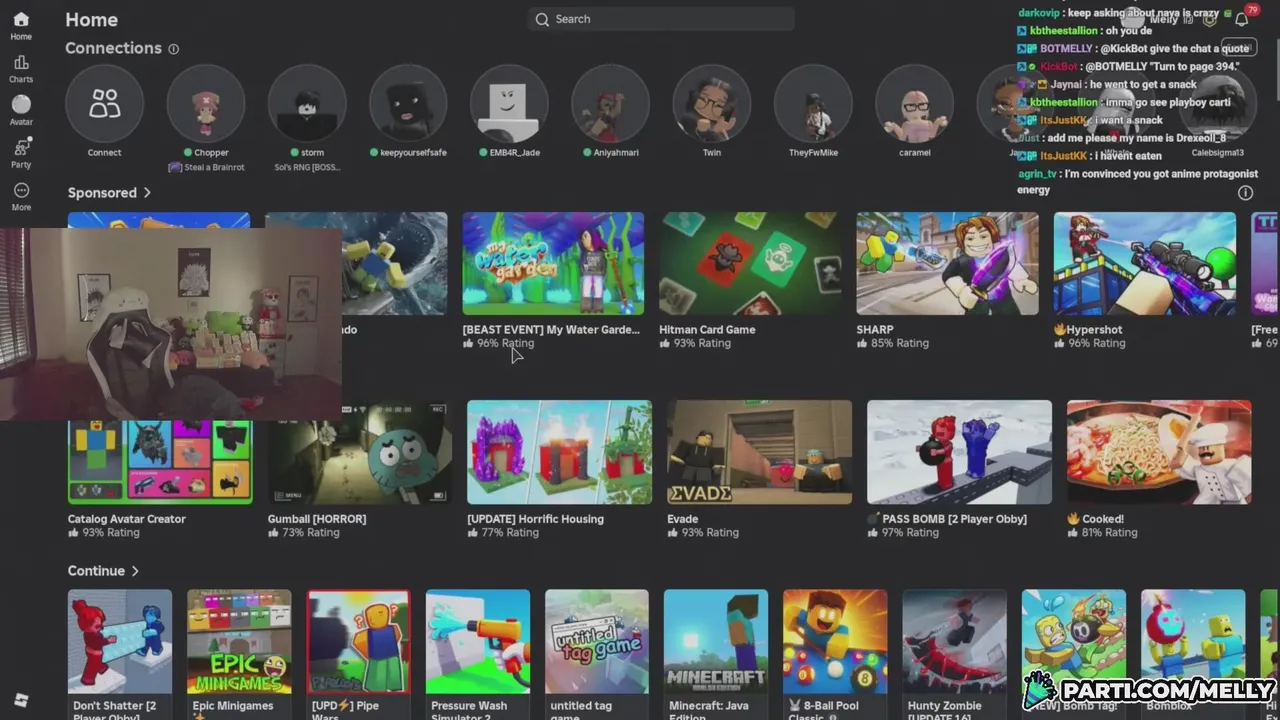
Task: Open caramel's connection avatar
Action: (x=914, y=104)
